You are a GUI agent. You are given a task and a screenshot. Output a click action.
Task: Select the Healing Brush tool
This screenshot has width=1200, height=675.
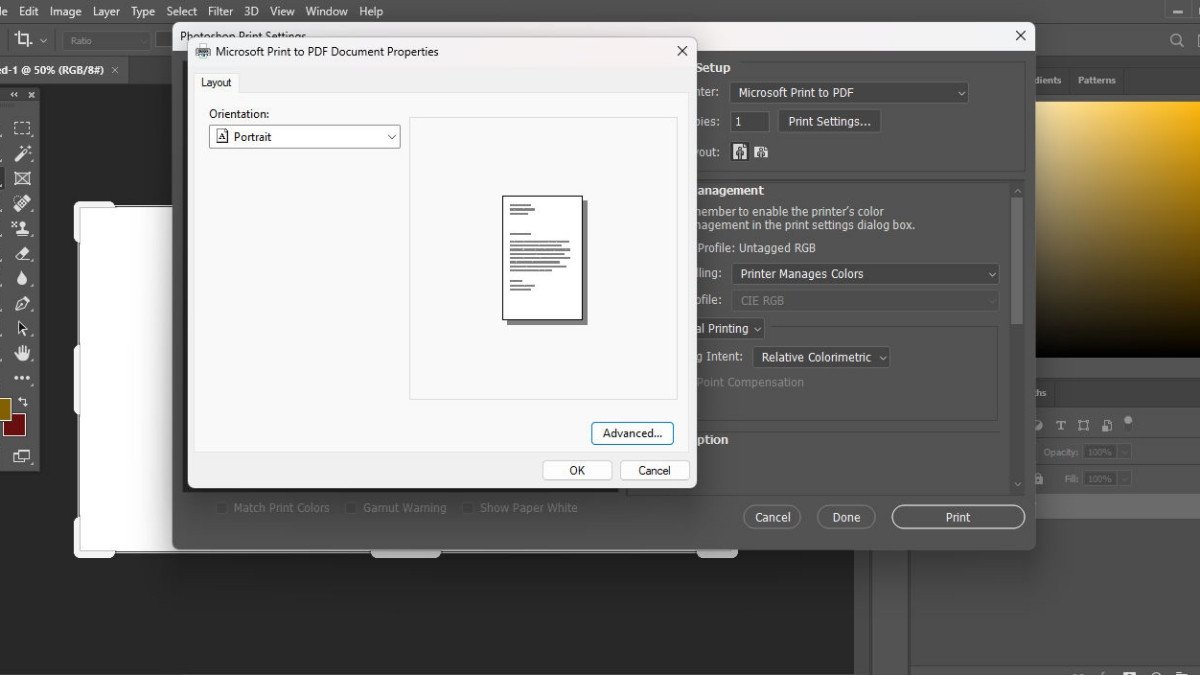pyautogui.click(x=22, y=201)
